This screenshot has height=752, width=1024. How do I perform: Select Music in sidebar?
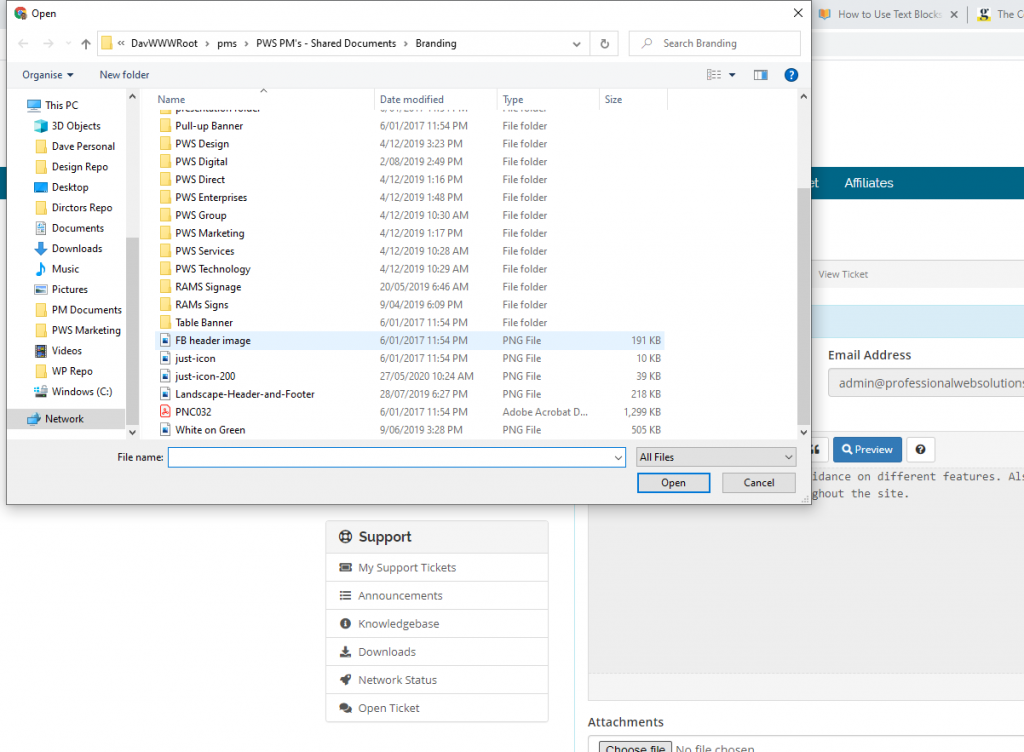(x=65, y=269)
